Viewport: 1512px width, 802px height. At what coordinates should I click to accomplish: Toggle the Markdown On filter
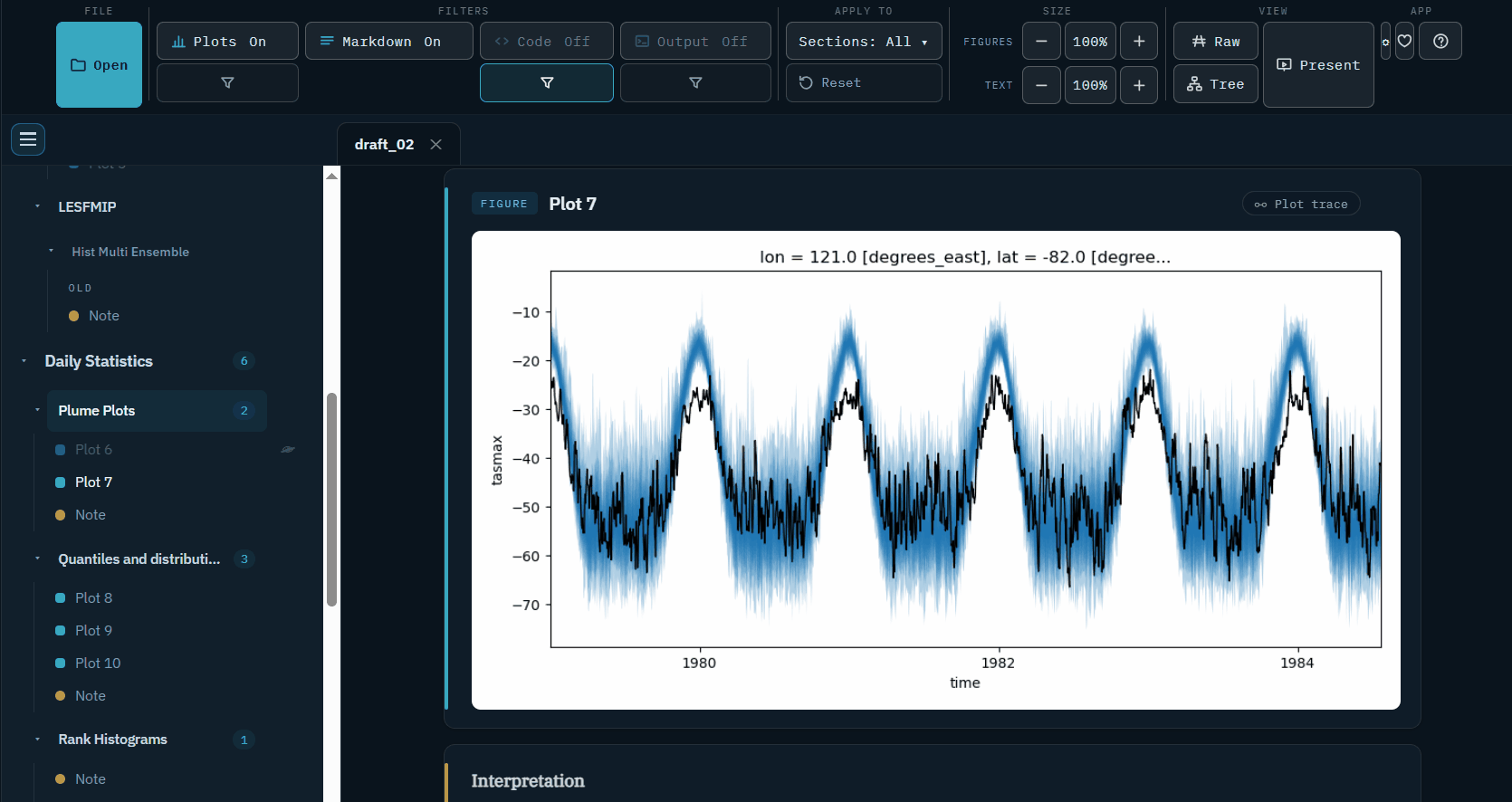pos(389,42)
